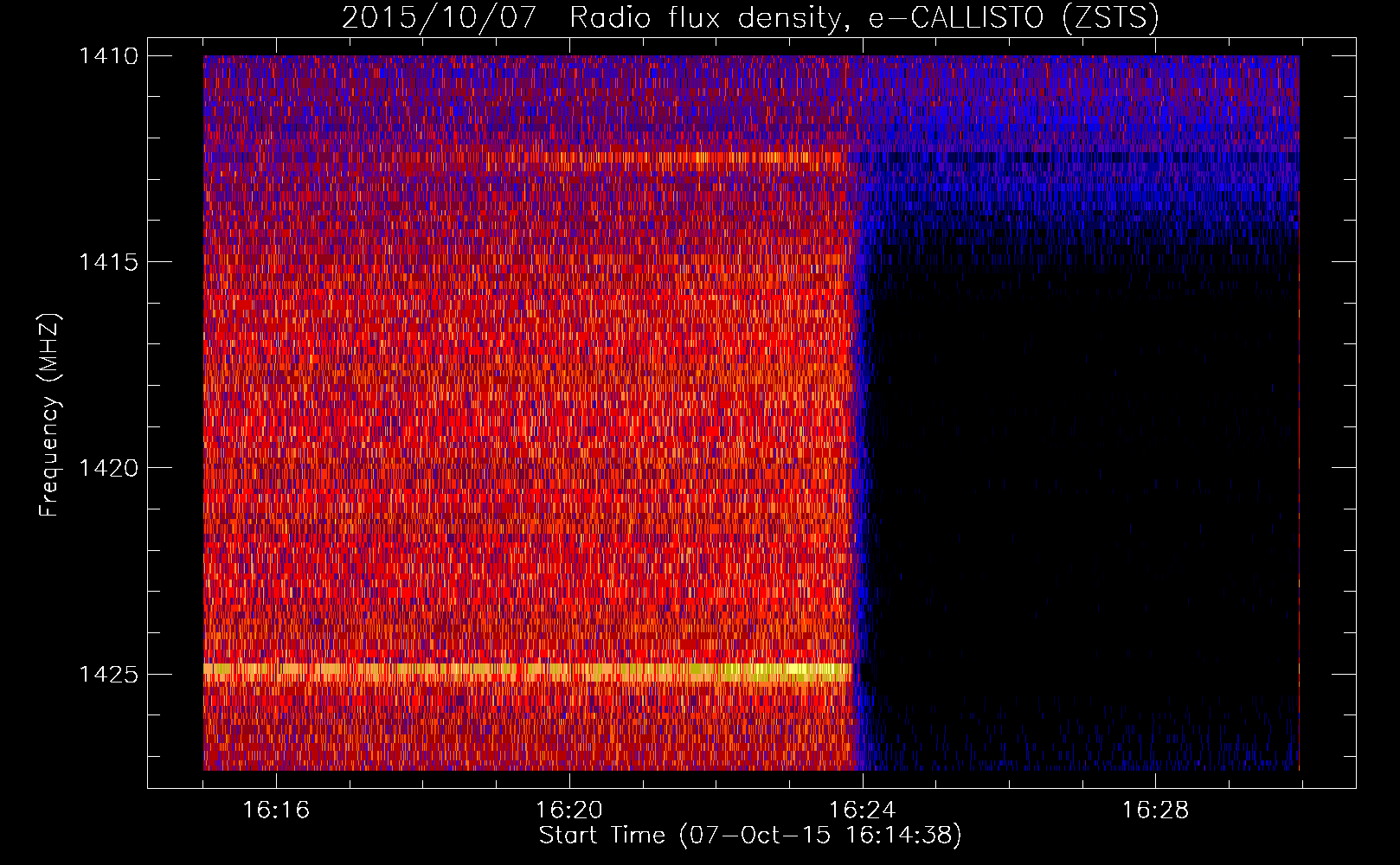This screenshot has width=1400, height=865.
Task: Click the 1410 frequency tick label
Action: pos(108,55)
